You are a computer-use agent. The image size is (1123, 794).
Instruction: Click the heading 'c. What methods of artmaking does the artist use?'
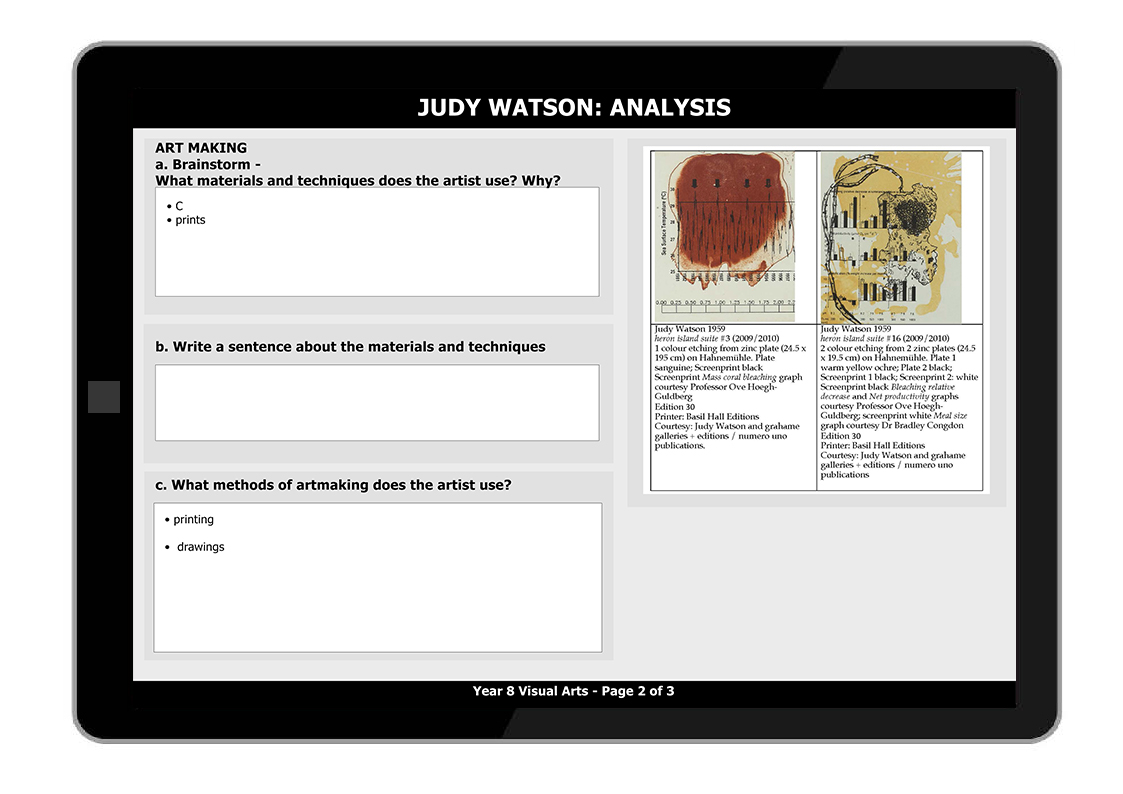point(334,485)
